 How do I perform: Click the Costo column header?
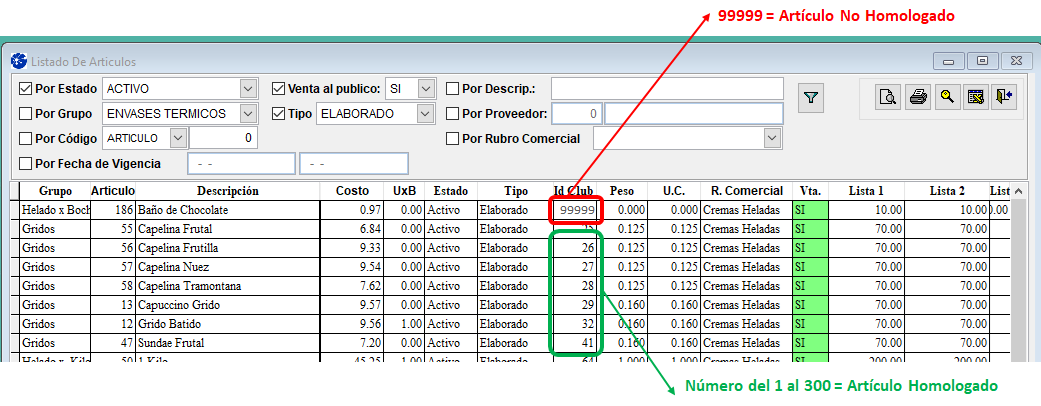(x=351, y=191)
